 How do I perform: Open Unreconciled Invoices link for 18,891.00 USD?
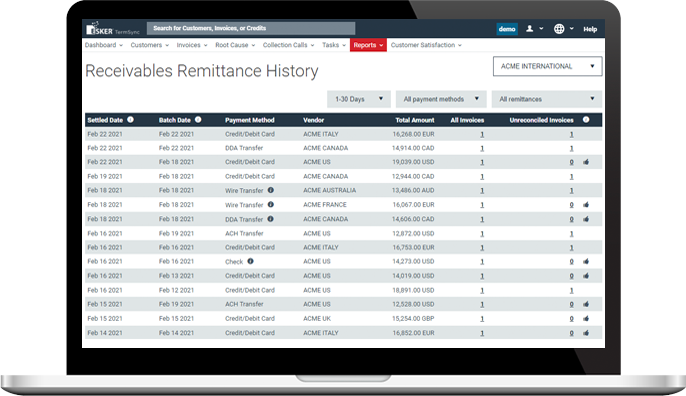(571, 291)
